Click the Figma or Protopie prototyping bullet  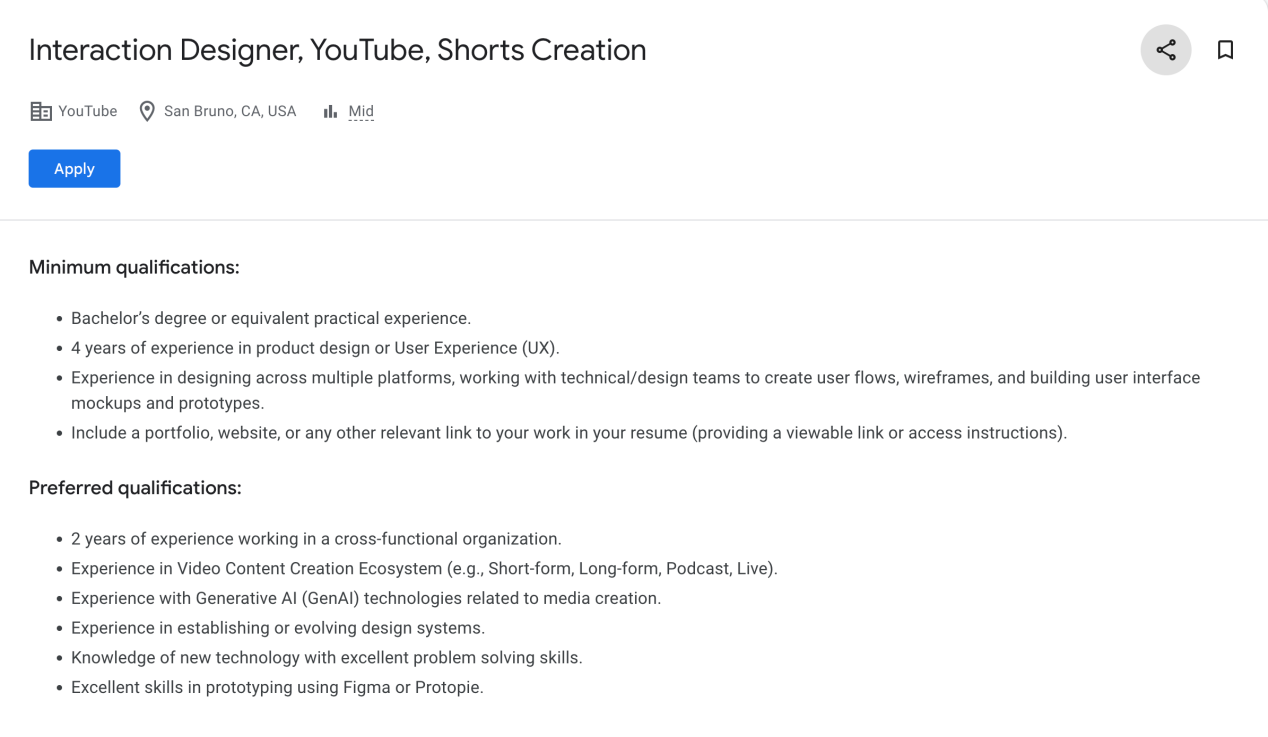point(277,688)
